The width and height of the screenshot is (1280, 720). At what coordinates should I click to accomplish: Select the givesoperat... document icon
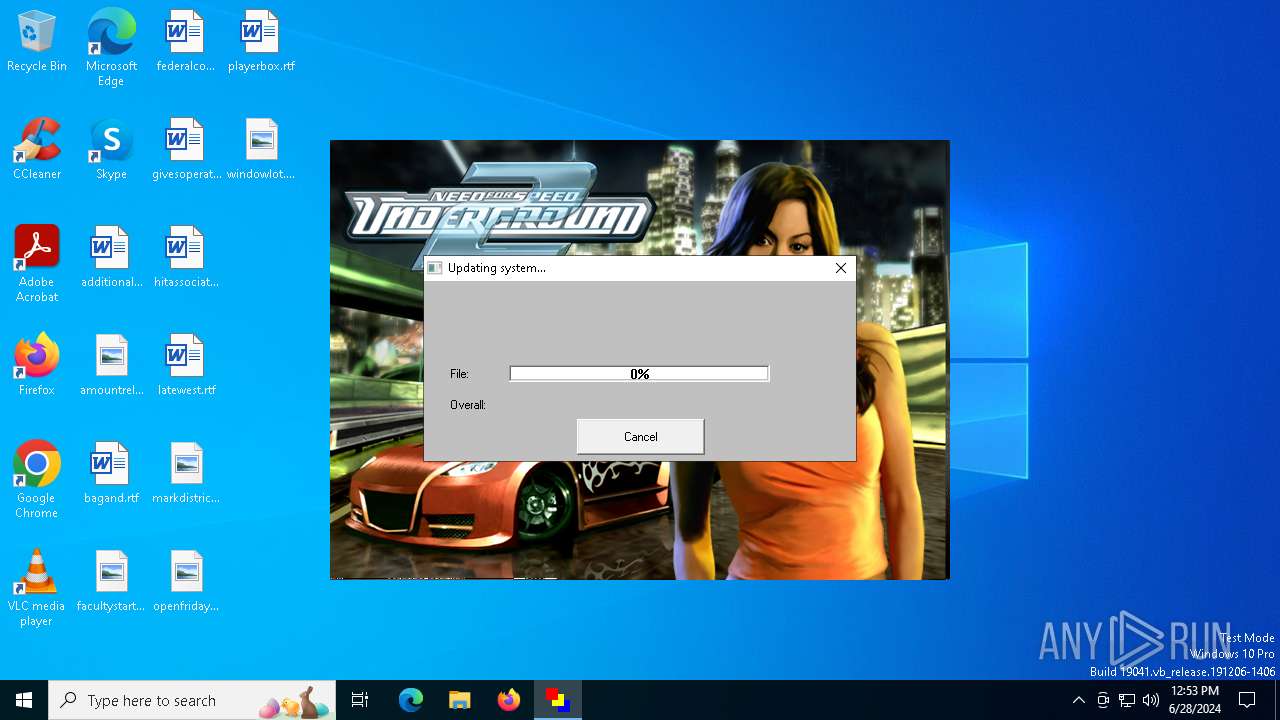[x=186, y=150]
